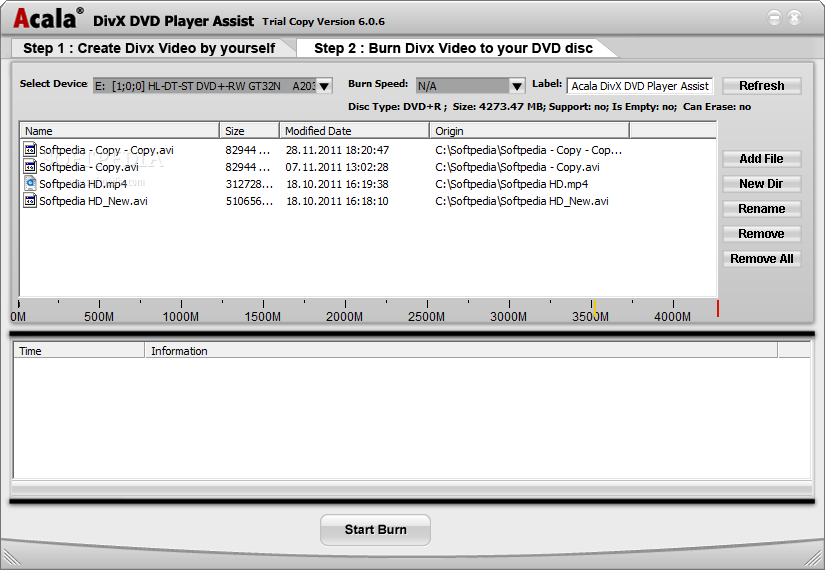This screenshot has height=570, width=825.
Task: Click the red disc-limit marker on ruler
Action: (718, 308)
